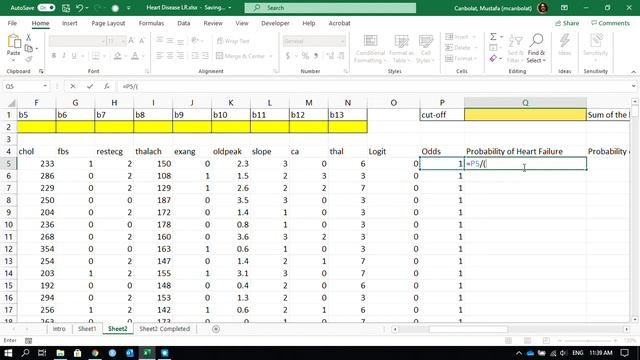The height and width of the screenshot is (360, 640).
Task: Click the Save icon in title bar
Action: pyautogui.click(x=66, y=8)
